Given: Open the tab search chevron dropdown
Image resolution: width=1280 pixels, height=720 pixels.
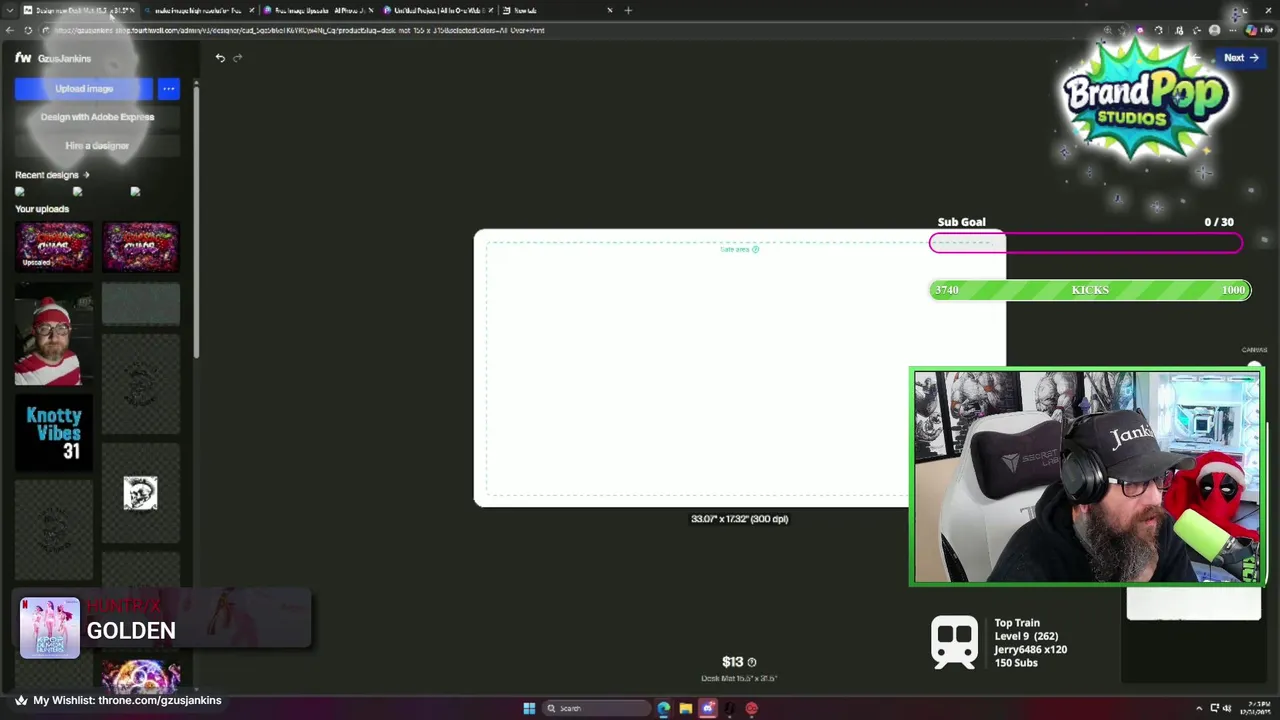Looking at the screenshot, I should (x=9, y=10).
